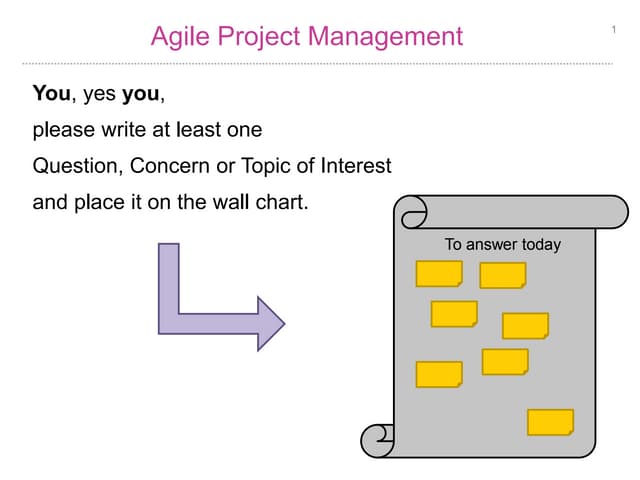
Task: Click the sticky note right of the lower-left one
Action: pos(505,362)
